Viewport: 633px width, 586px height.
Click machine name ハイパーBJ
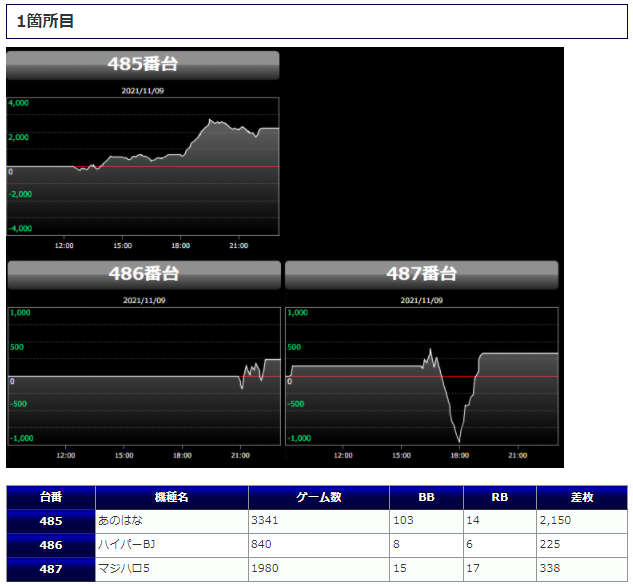(126, 544)
